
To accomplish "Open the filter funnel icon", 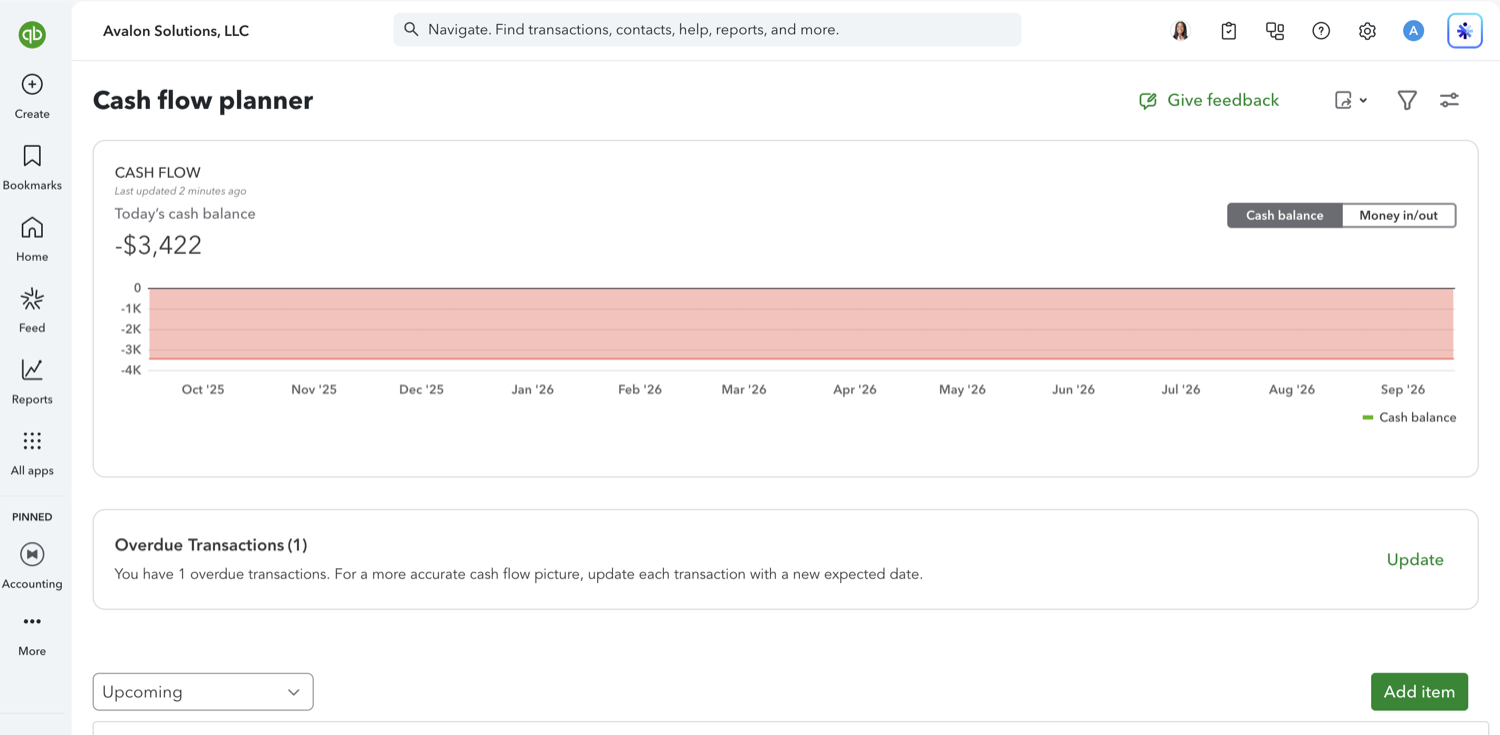I will click(x=1407, y=100).
